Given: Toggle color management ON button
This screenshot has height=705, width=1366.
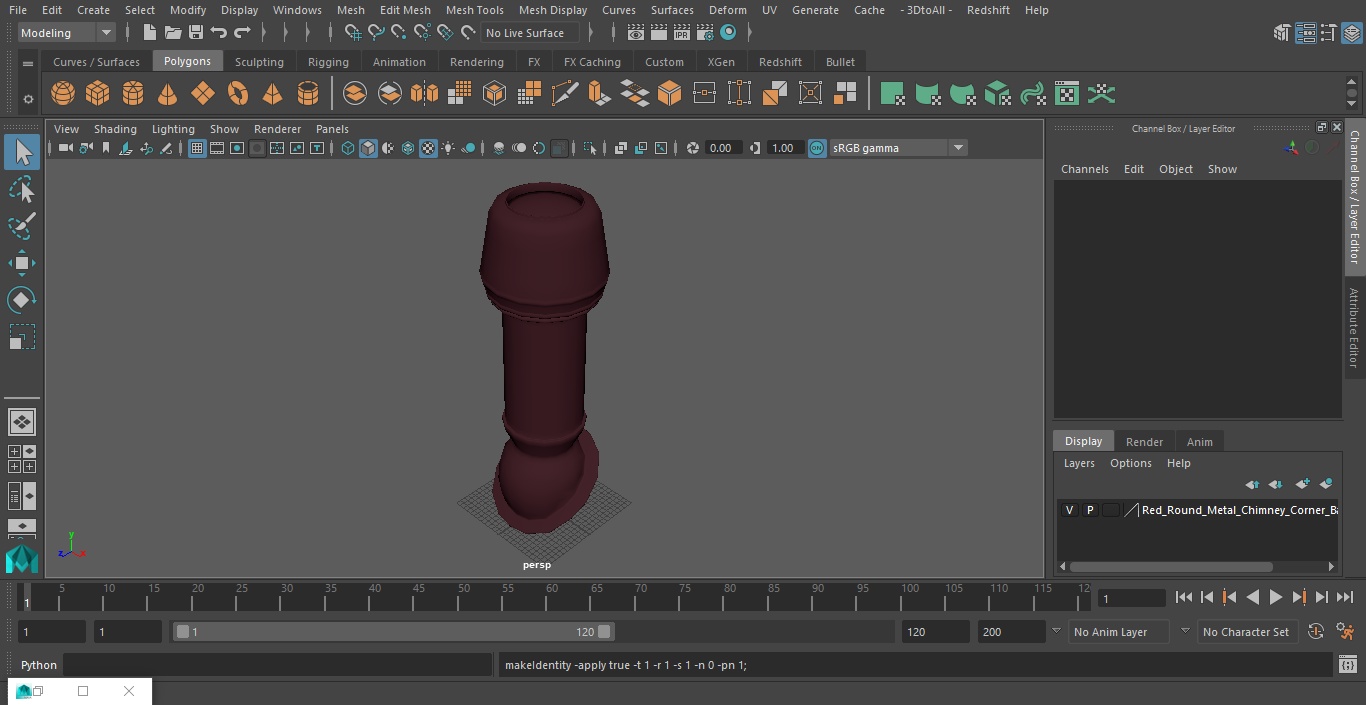Looking at the screenshot, I should coord(817,148).
